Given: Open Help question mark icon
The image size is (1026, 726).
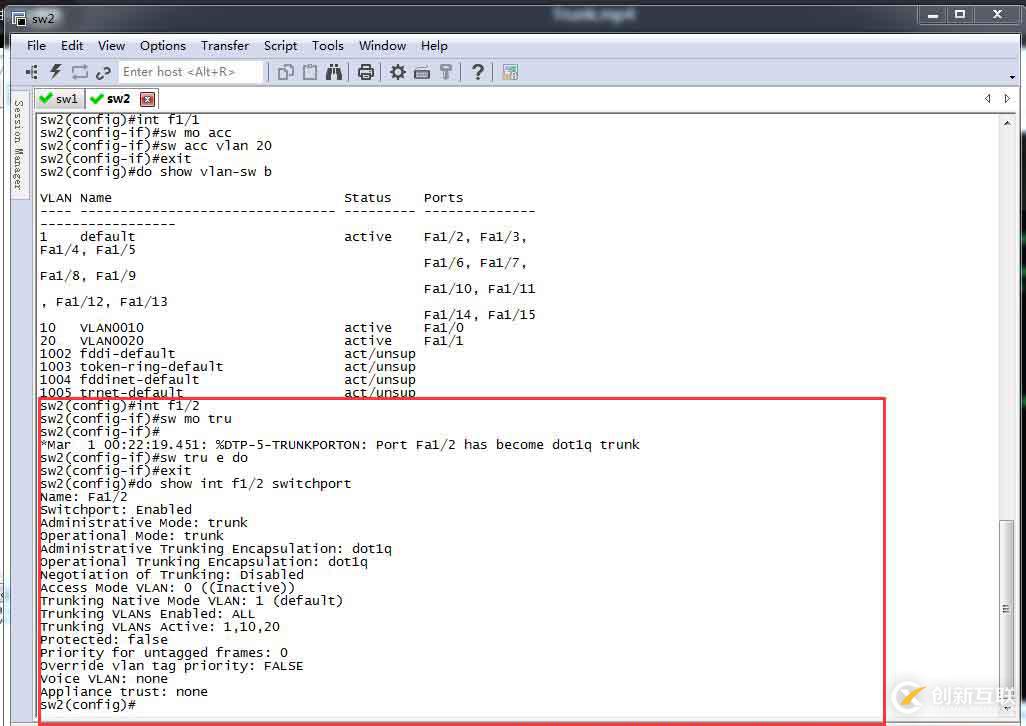Looking at the screenshot, I should click(x=478, y=72).
